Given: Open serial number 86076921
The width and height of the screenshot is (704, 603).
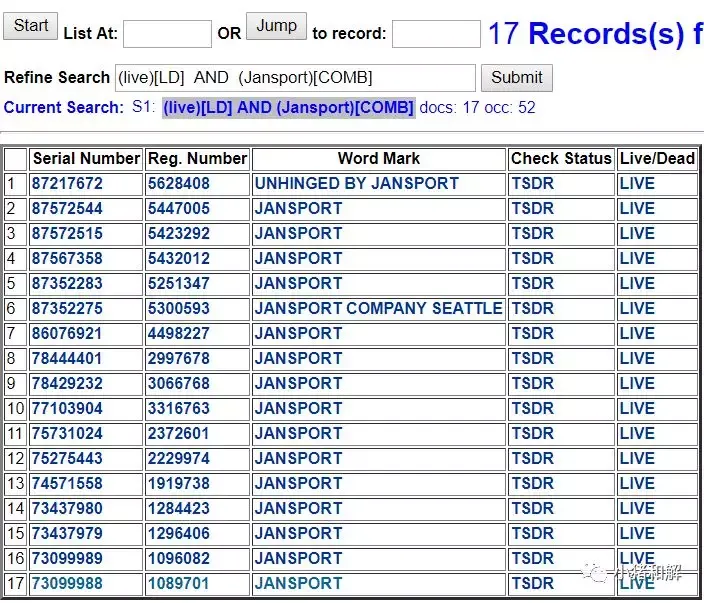Looking at the screenshot, I should pyautogui.click(x=67, y=334).
